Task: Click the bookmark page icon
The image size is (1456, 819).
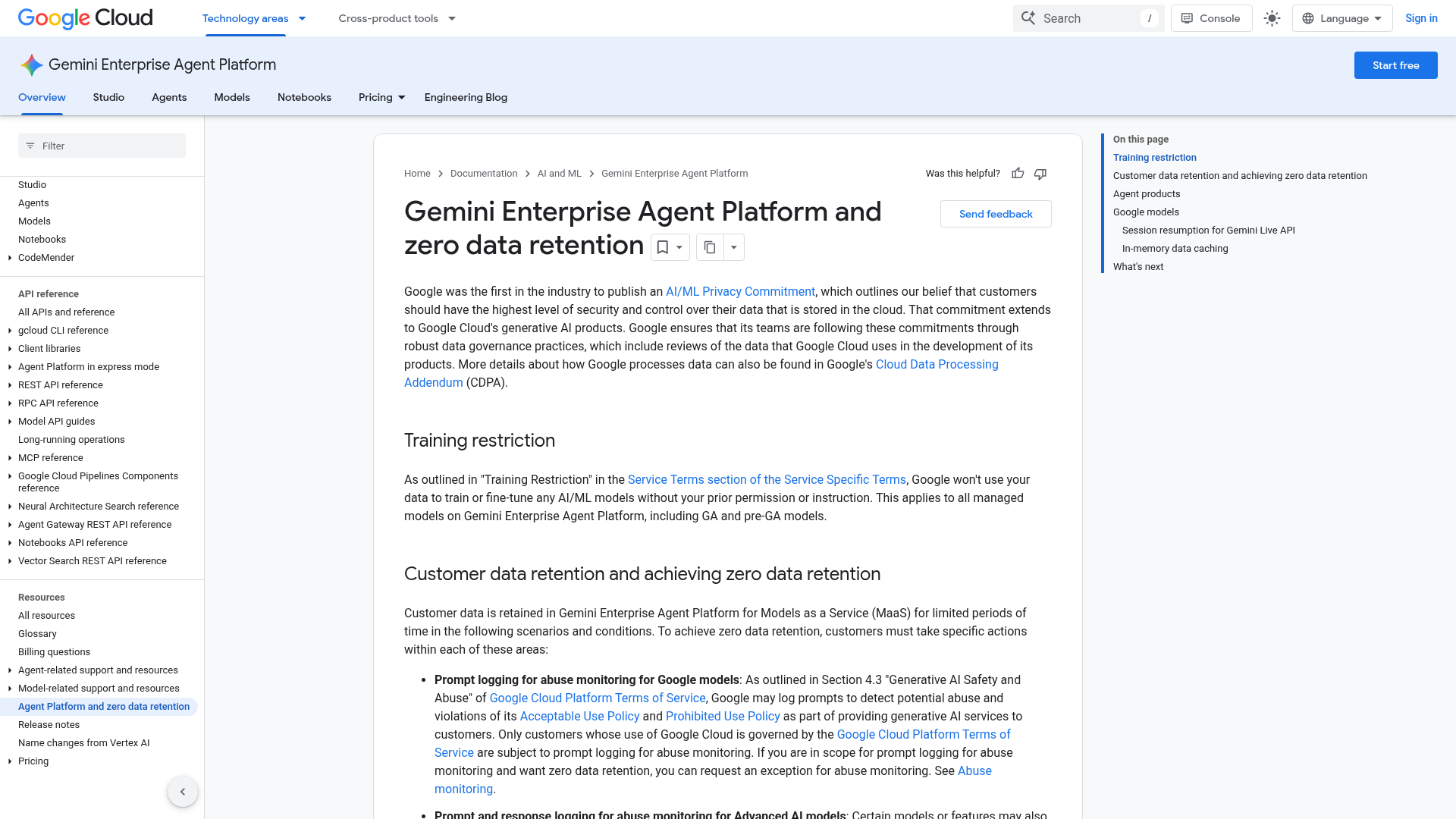Action: [x=663, y=247]
